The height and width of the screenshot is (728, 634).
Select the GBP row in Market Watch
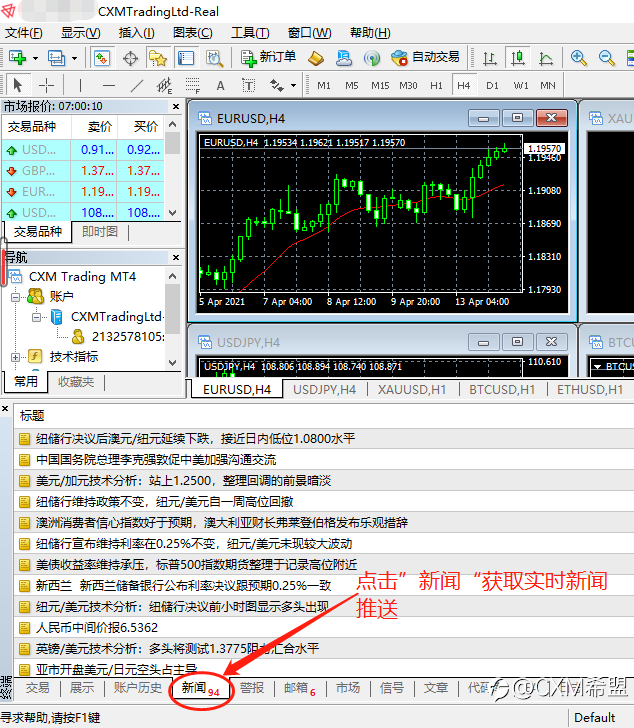click(x=83, y=171)
